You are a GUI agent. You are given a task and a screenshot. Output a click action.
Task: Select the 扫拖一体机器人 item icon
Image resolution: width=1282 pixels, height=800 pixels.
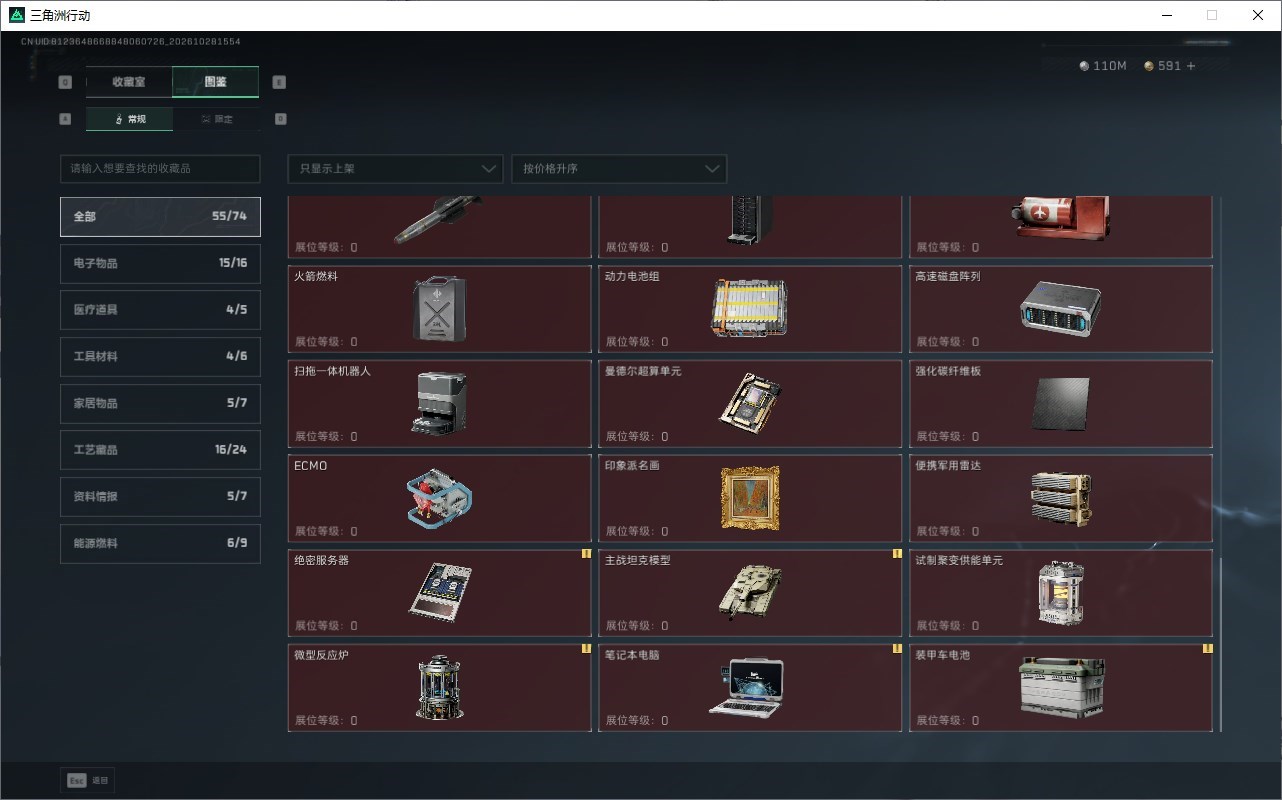[440, 402]
